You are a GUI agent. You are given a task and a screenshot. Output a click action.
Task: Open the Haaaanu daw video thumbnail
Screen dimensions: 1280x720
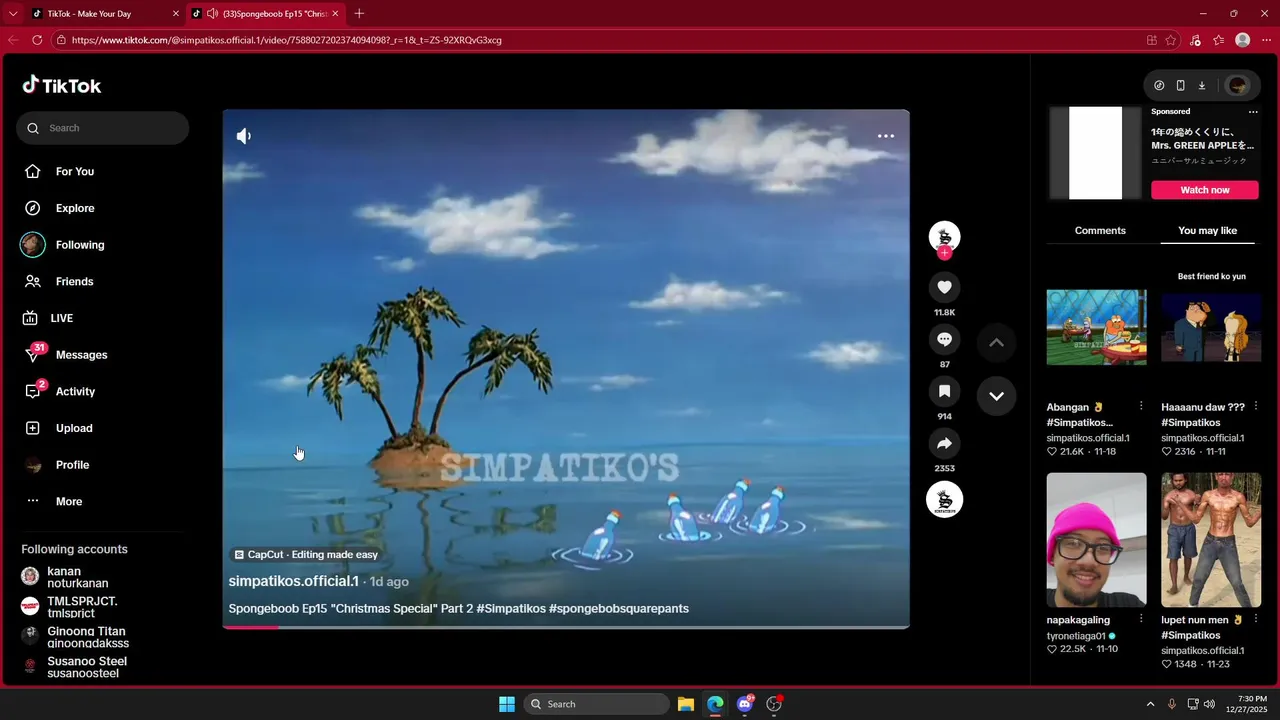pyautogui.click(x=1211, y=328)
